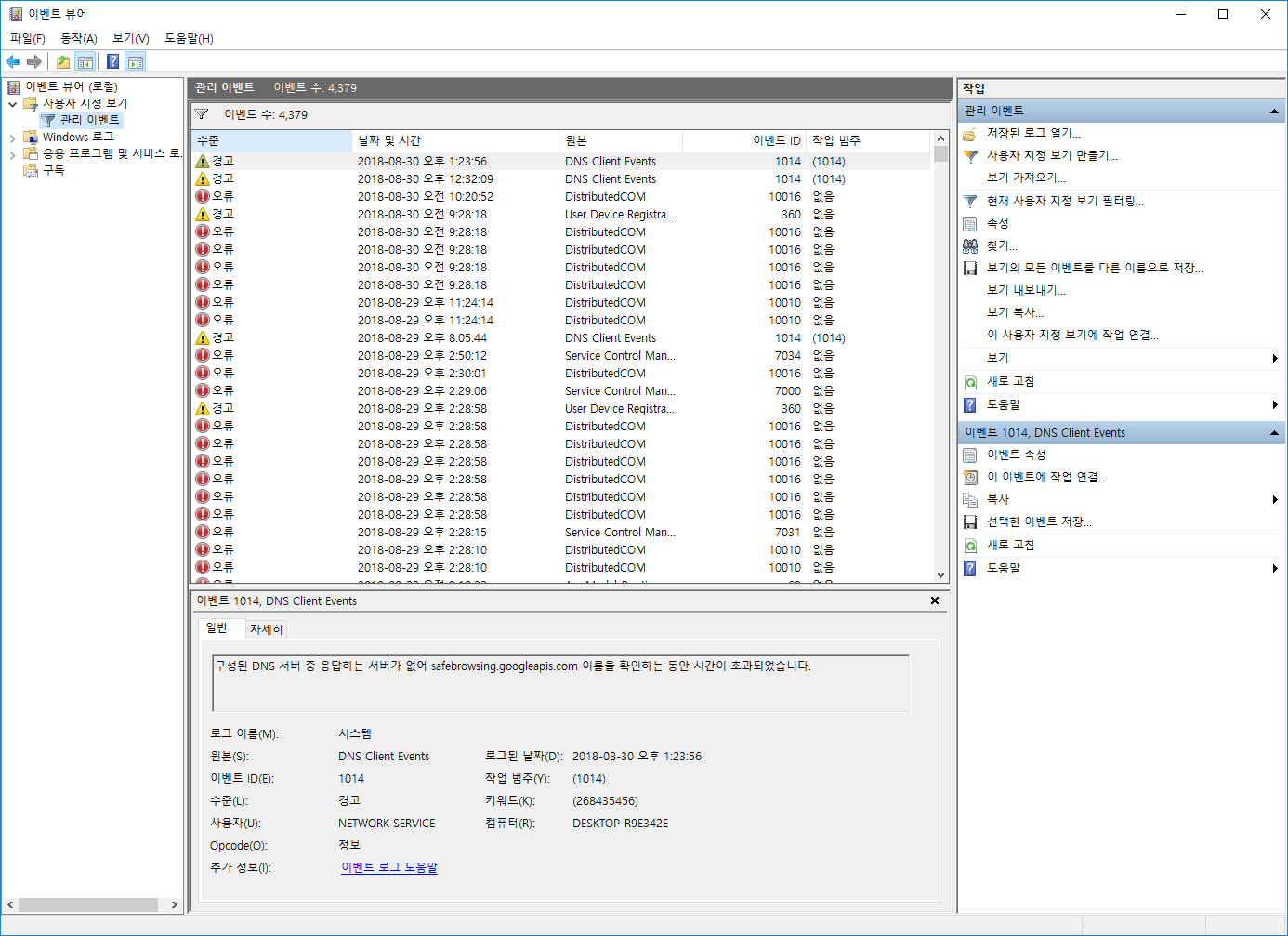Select the 오후 12:32:09 DNS Client Events warning

[560, 179]
